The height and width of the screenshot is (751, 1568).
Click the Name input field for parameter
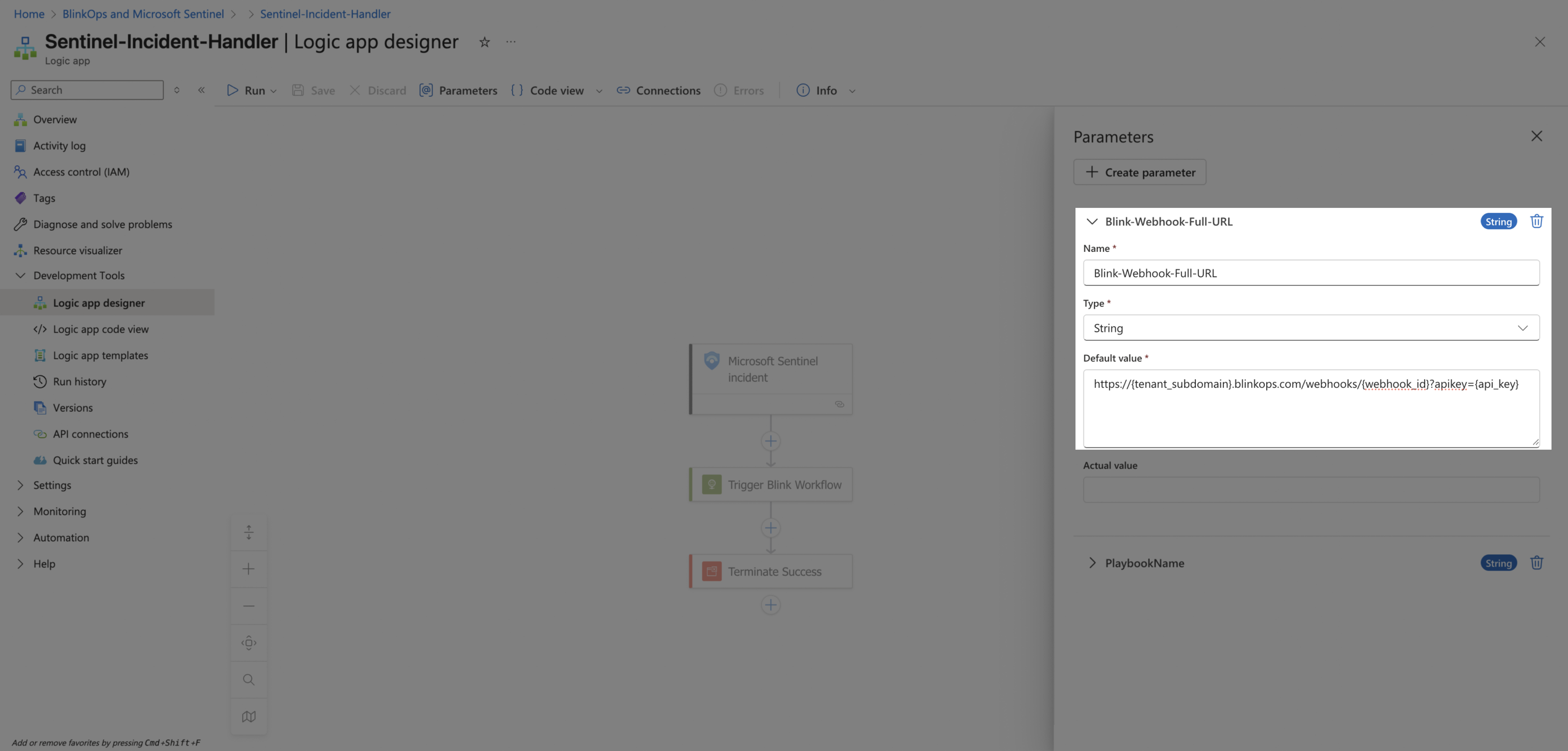(x=1311, y=273)
